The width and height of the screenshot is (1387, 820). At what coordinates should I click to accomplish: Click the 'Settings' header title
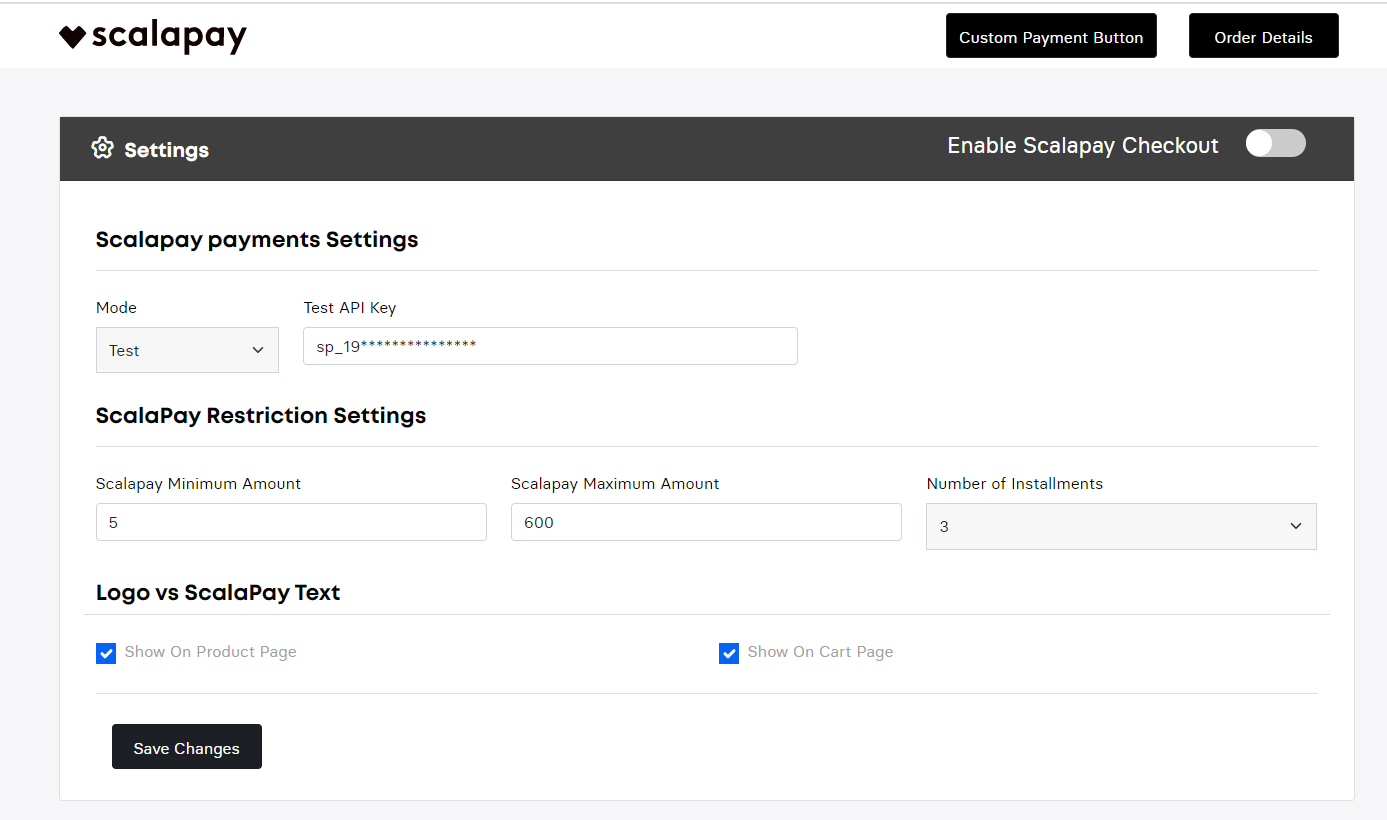[166, 150]
